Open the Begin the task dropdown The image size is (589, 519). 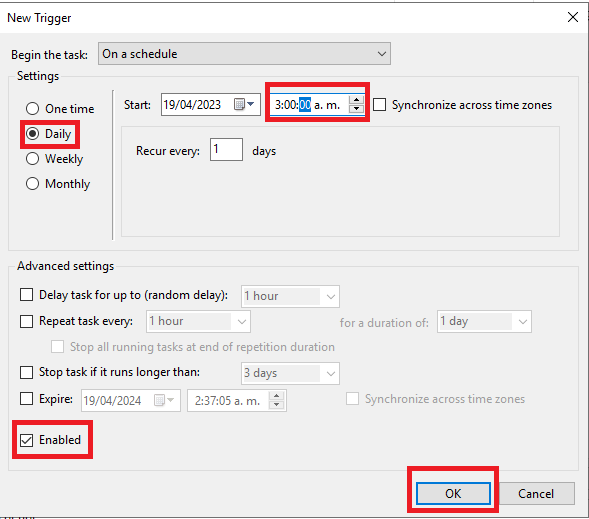pyautogui.click(x=244, y=54)
